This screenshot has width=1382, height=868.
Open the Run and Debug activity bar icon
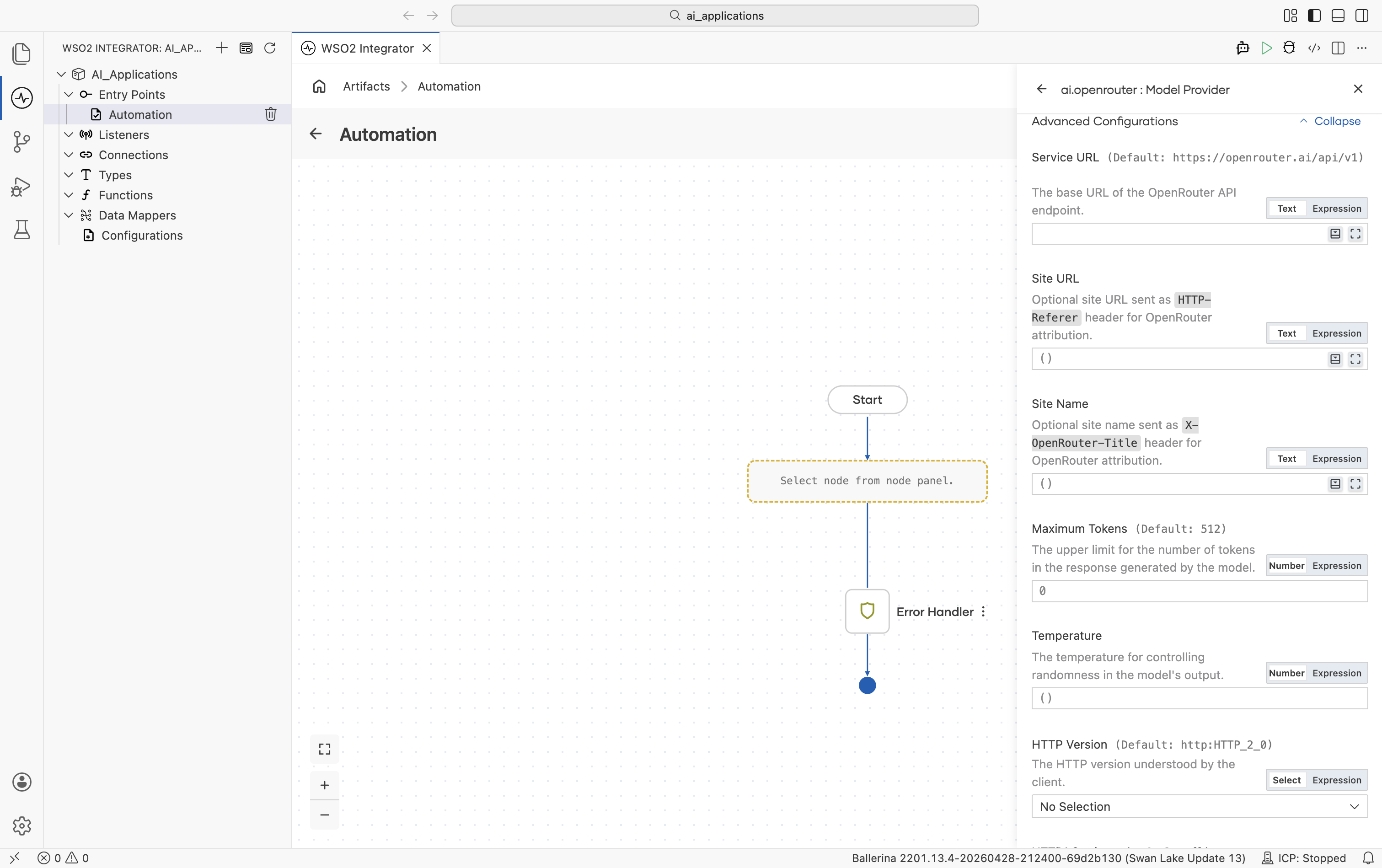(22, 186)
